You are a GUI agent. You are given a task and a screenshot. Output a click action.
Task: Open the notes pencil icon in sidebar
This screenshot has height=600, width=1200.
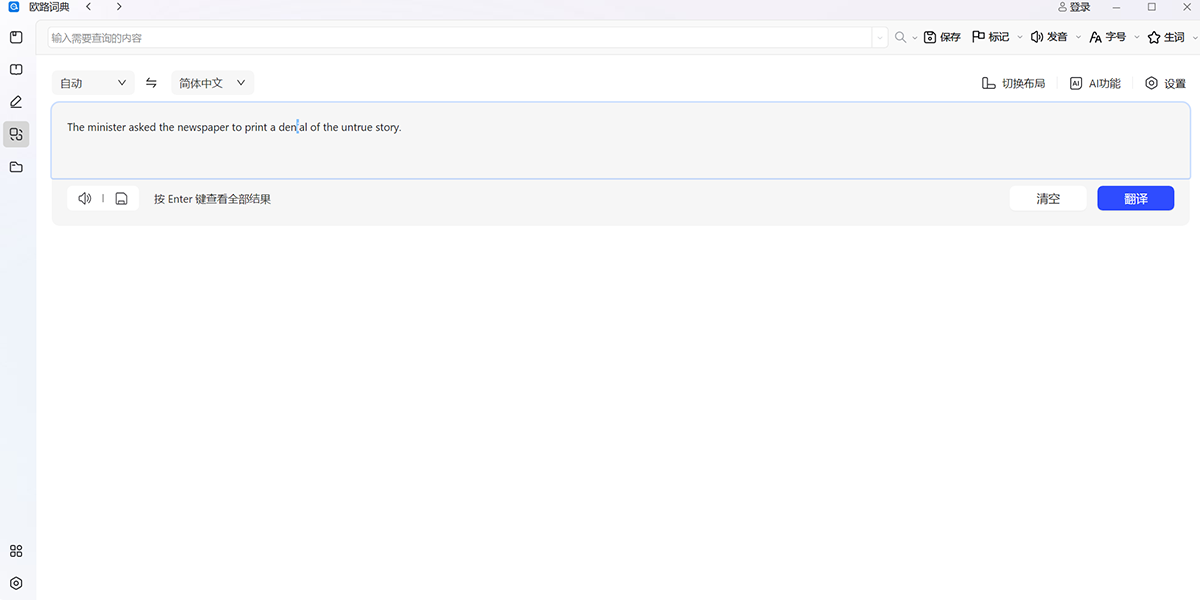click(x=16, y=102)
